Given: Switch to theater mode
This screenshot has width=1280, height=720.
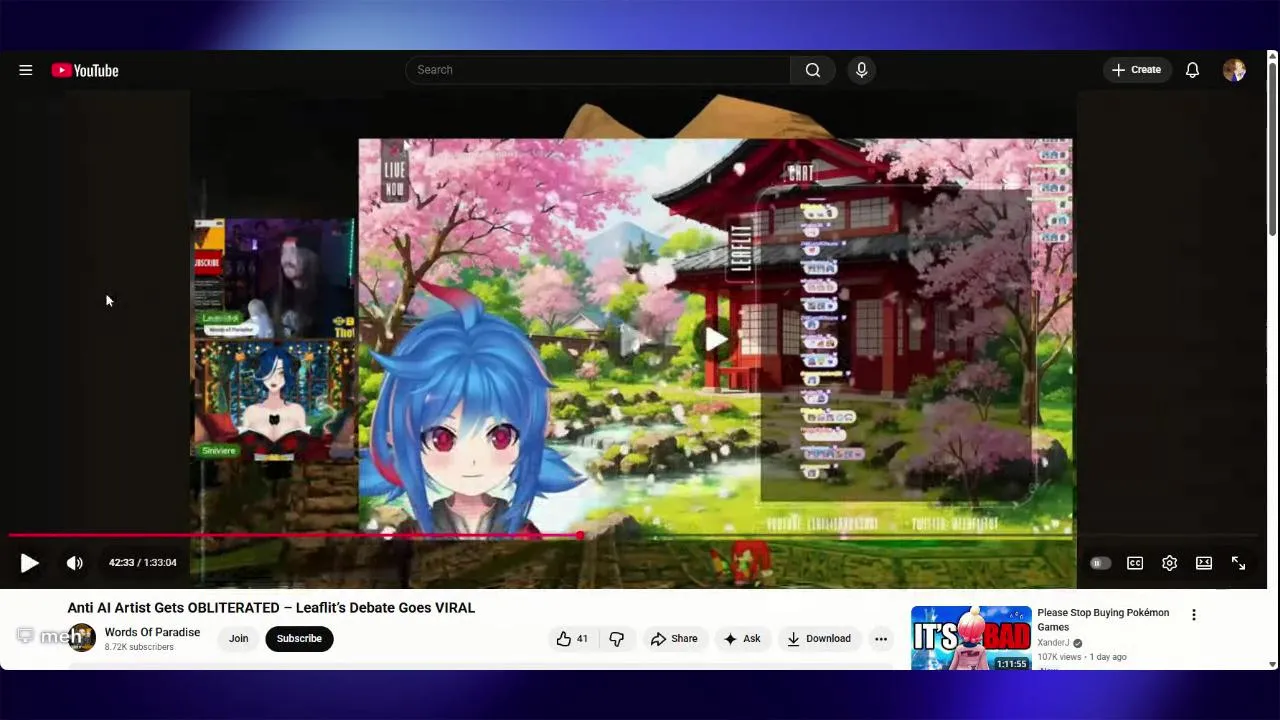Looking at the screenshot, I should pos(1204,563).
